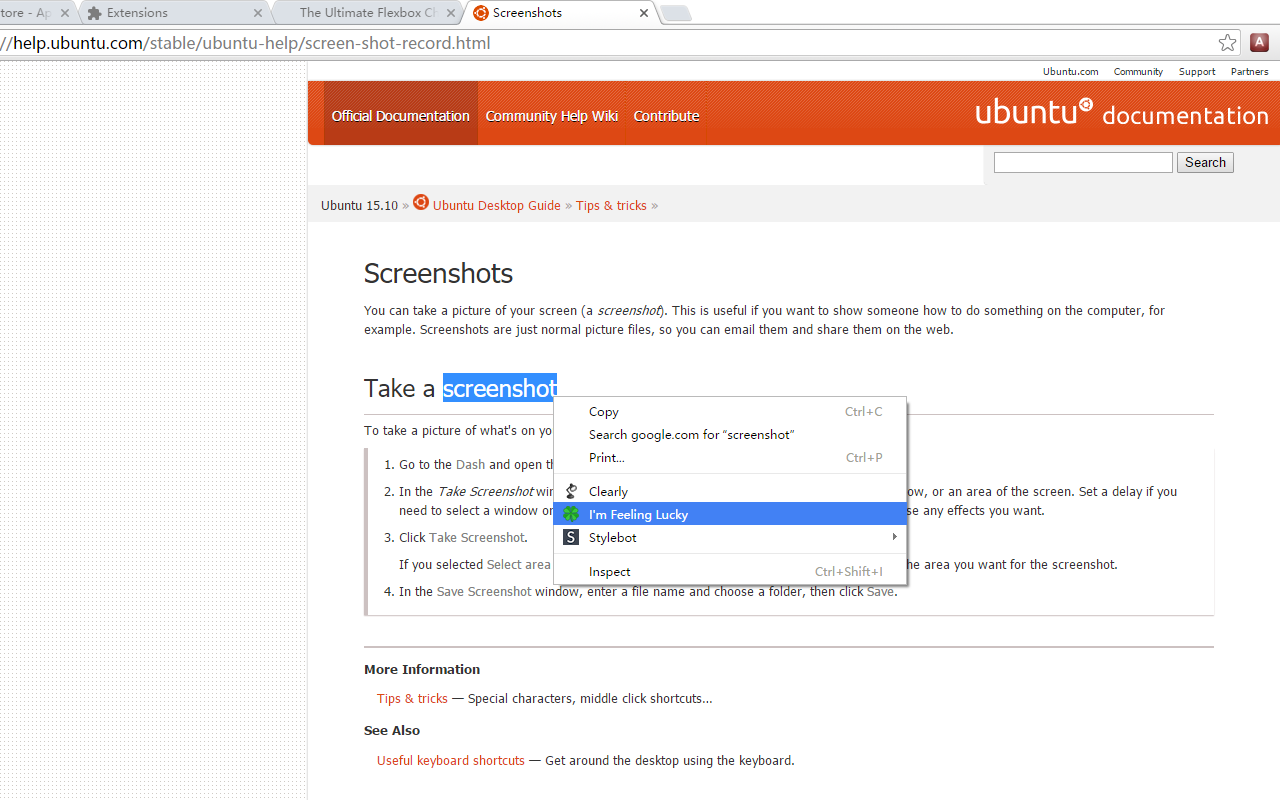The width and height of the screenshot is (1280, 800).
Task: Click the green clover I'm Feeling Lucky icon
Action: pos(571,514)
